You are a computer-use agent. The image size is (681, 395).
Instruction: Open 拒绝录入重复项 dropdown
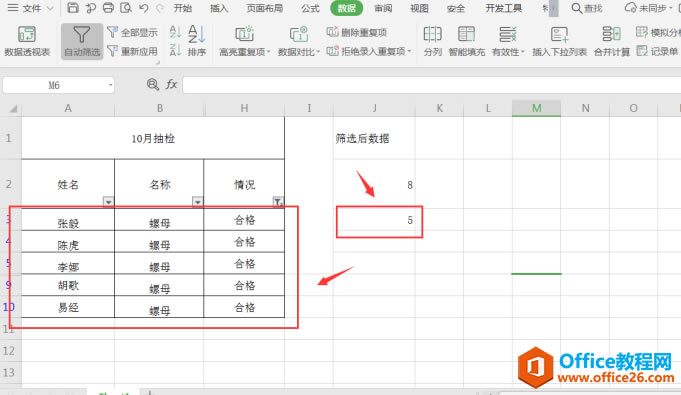pyautogui.click(x=369, y=51)
